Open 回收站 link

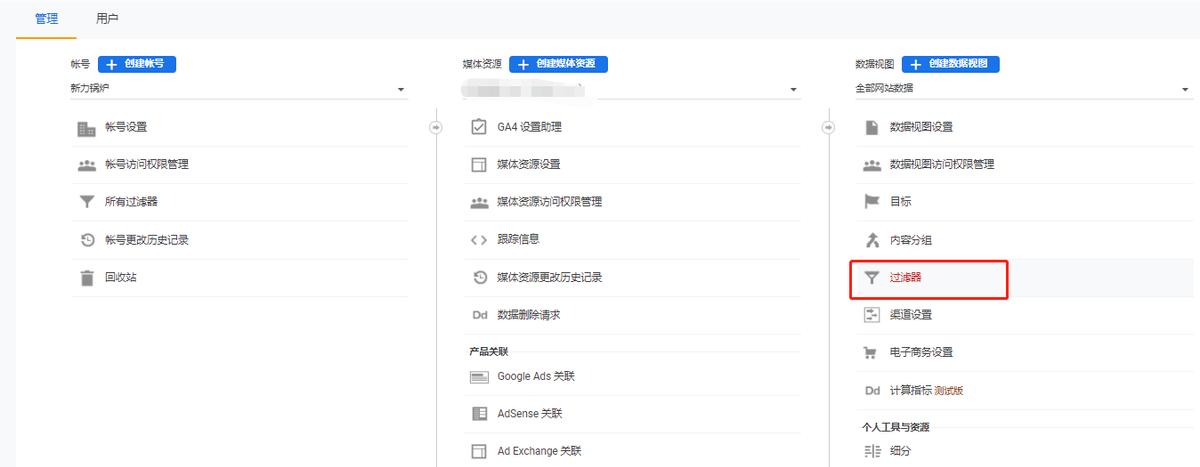(120, 277)
